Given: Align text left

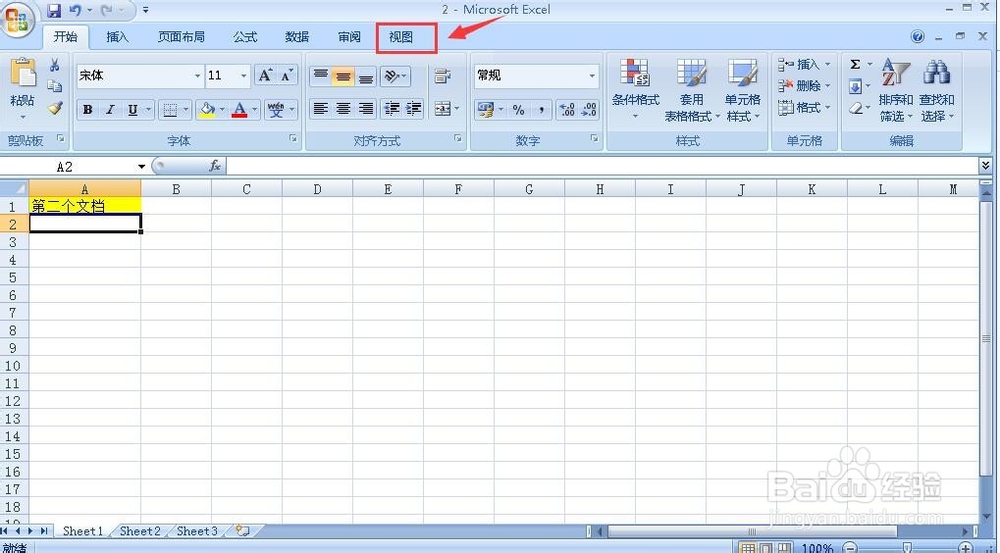Looking at the screenshot, I should [321, 109].
